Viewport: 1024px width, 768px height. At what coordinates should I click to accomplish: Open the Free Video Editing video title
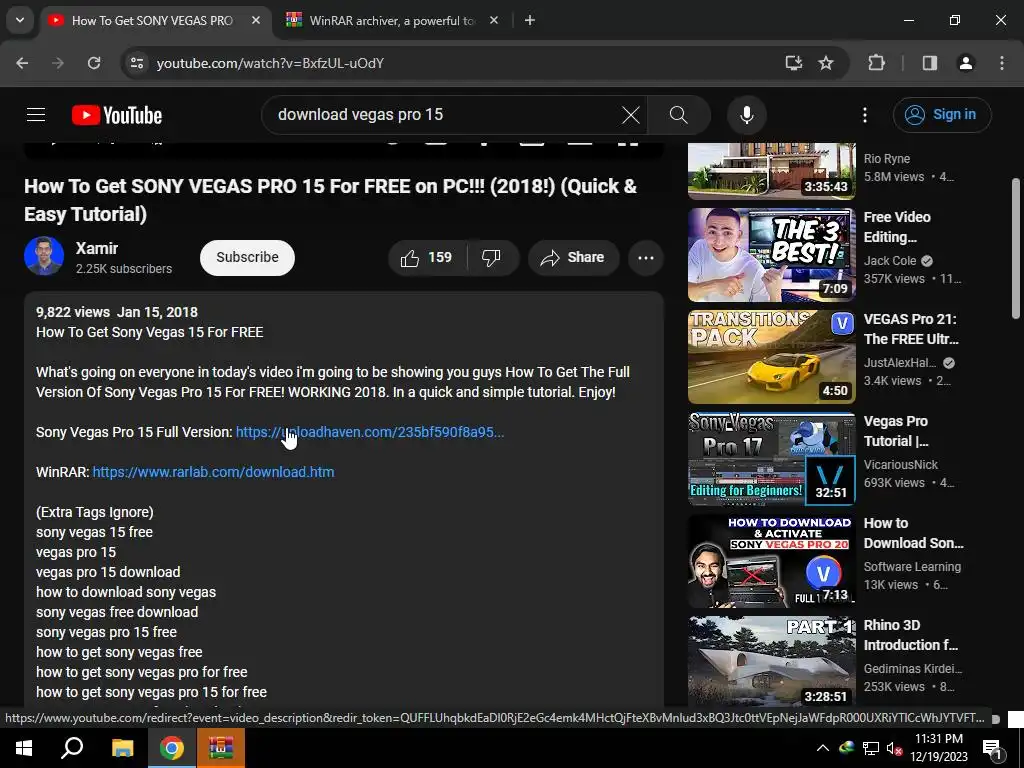[x=897, y=227]
